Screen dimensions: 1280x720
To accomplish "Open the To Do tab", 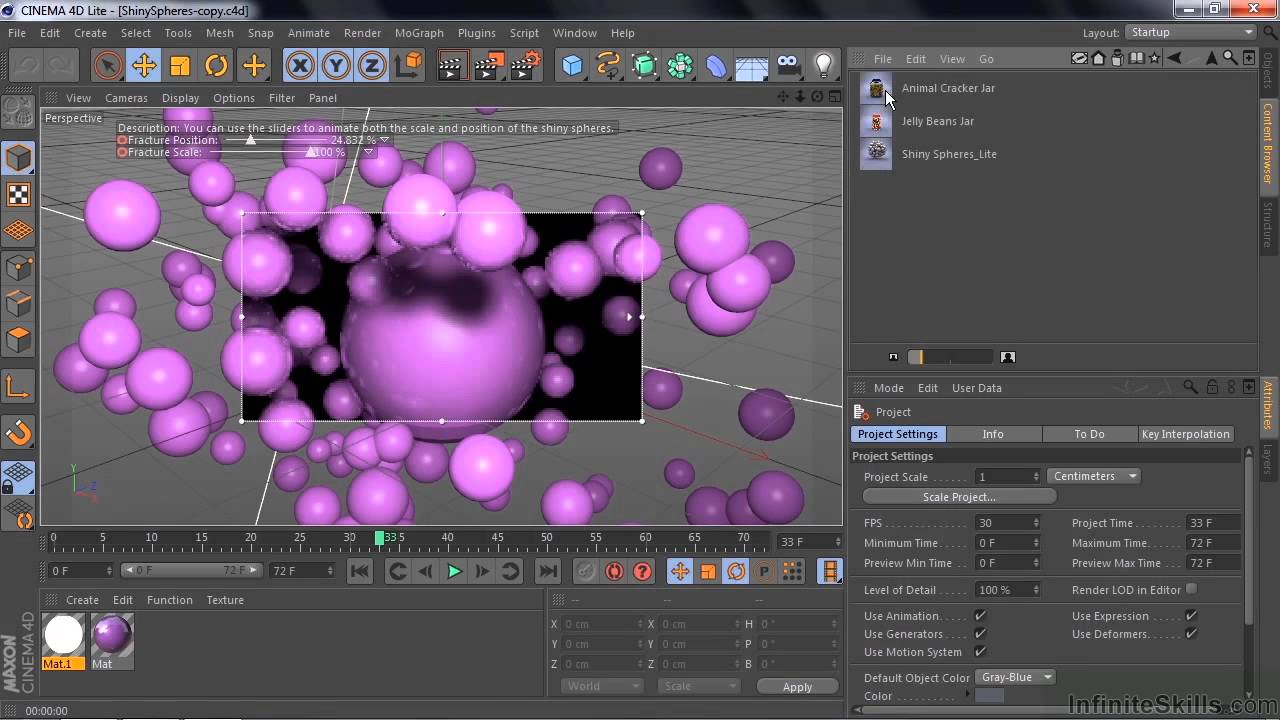I will [x=1089, y=434].
